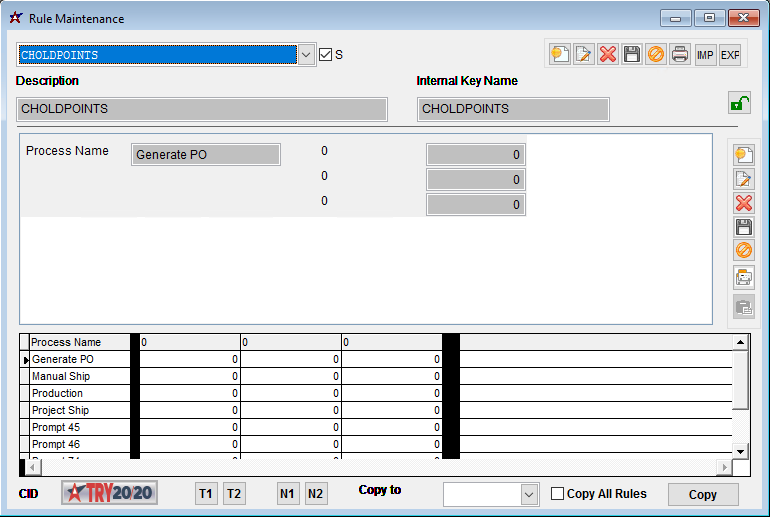Save rule with top toolbar floppy disk icon

632,54
